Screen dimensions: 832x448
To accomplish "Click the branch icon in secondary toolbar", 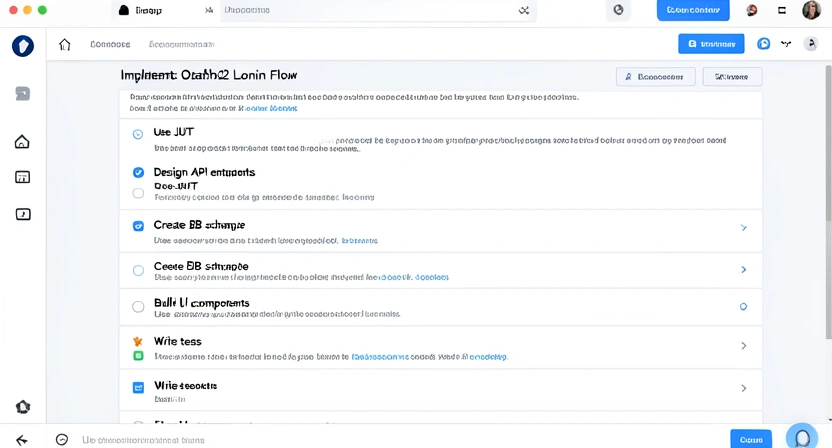I will (x=786, y=44).
